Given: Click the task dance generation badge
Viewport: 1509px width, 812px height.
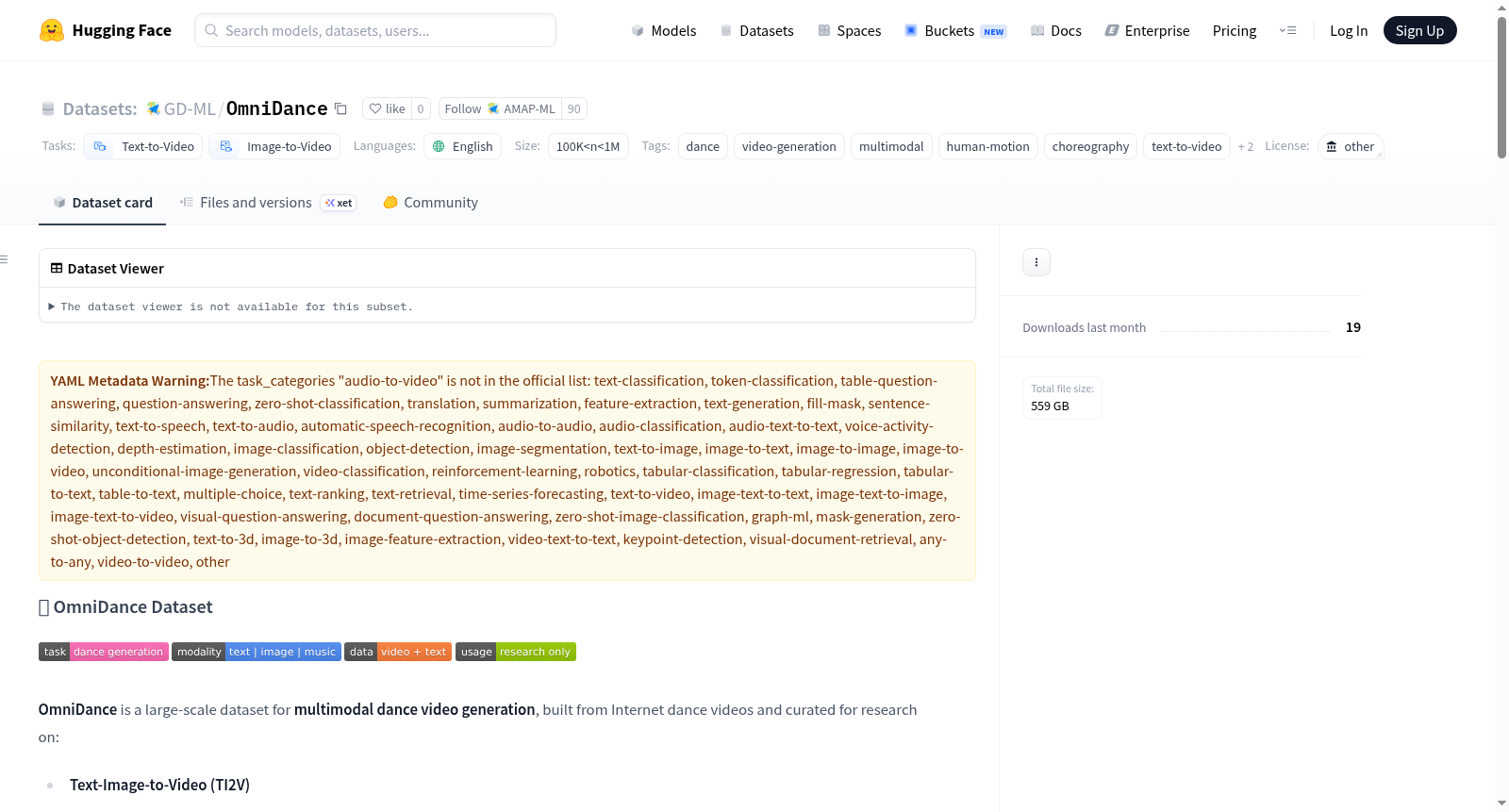Looking at the screenshot, I should click(104, 652).
